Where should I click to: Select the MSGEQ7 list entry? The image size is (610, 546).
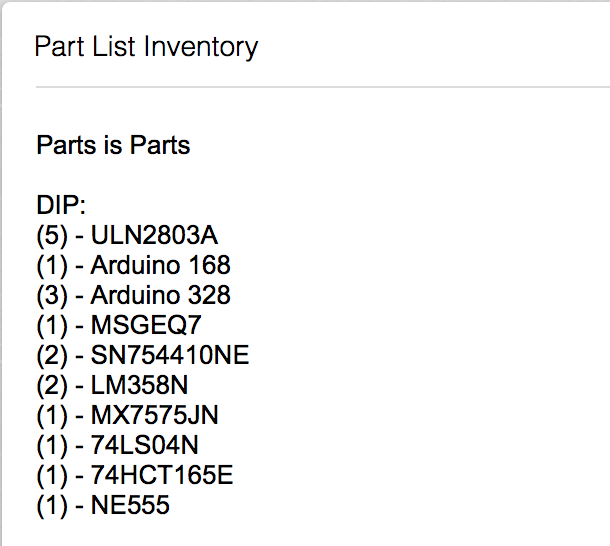point(119,325)
